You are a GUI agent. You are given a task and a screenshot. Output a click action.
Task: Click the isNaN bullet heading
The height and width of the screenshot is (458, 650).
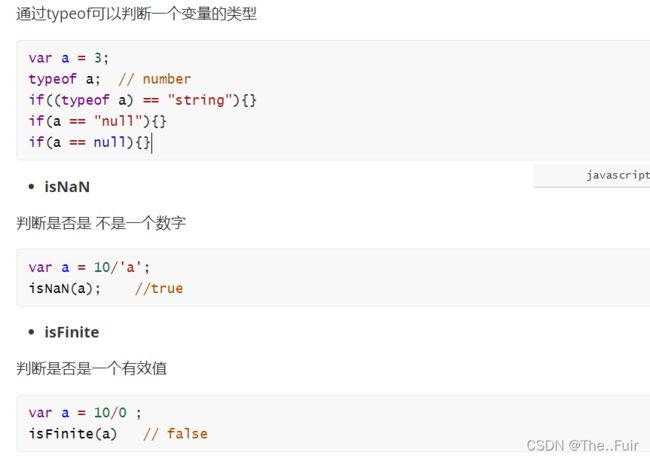click(67, 187)
